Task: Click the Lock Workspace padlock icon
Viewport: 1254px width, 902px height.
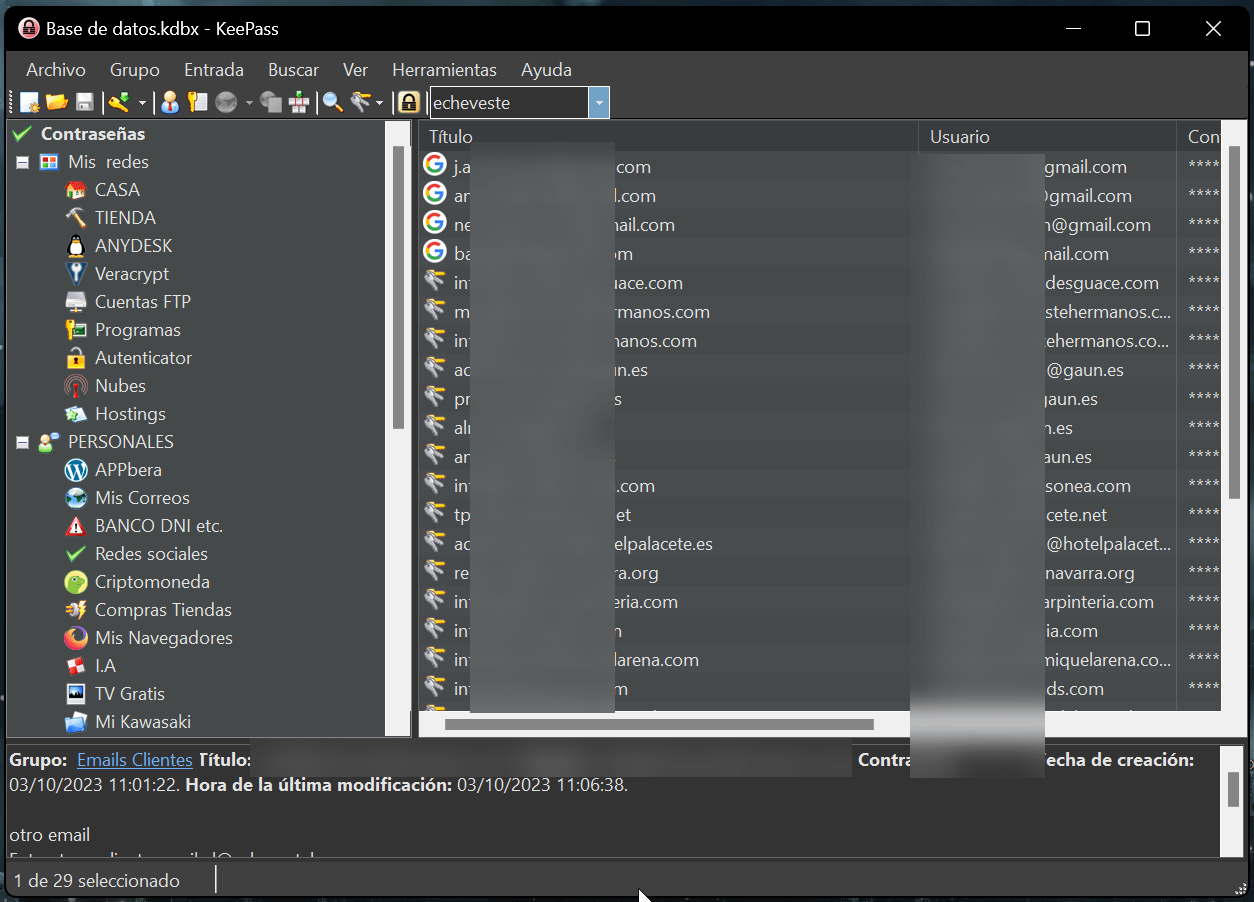Action: 408,102
